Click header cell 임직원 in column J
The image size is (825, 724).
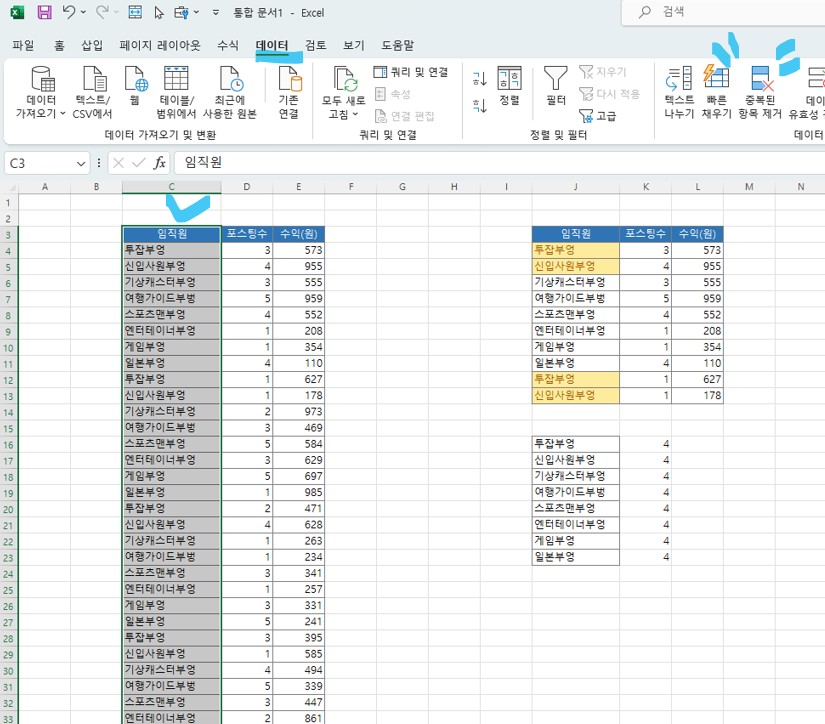(576, 234)
